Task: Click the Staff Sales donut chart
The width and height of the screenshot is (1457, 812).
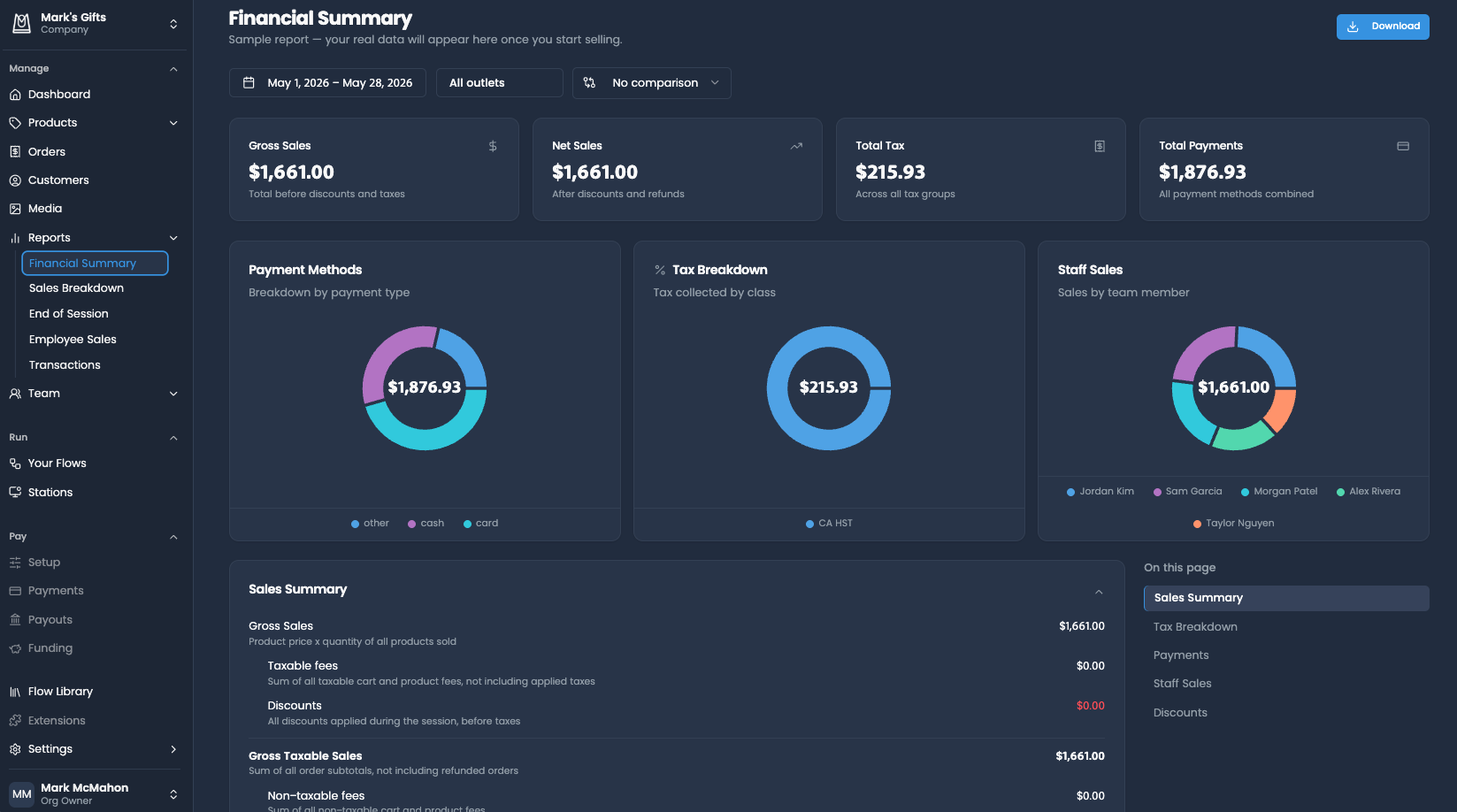Action: (1234, 388)
